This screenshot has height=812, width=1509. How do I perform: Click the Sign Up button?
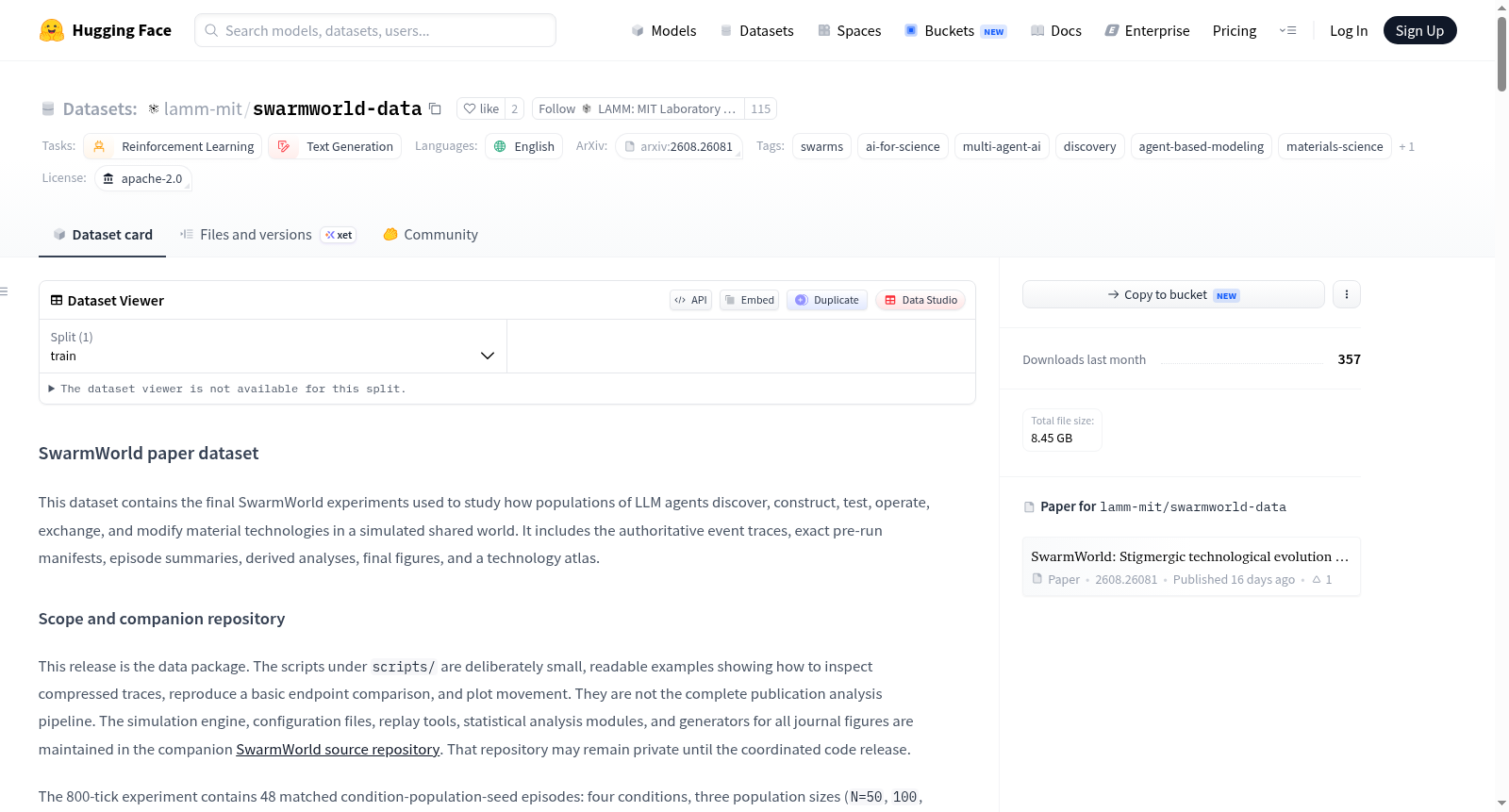1419,30
